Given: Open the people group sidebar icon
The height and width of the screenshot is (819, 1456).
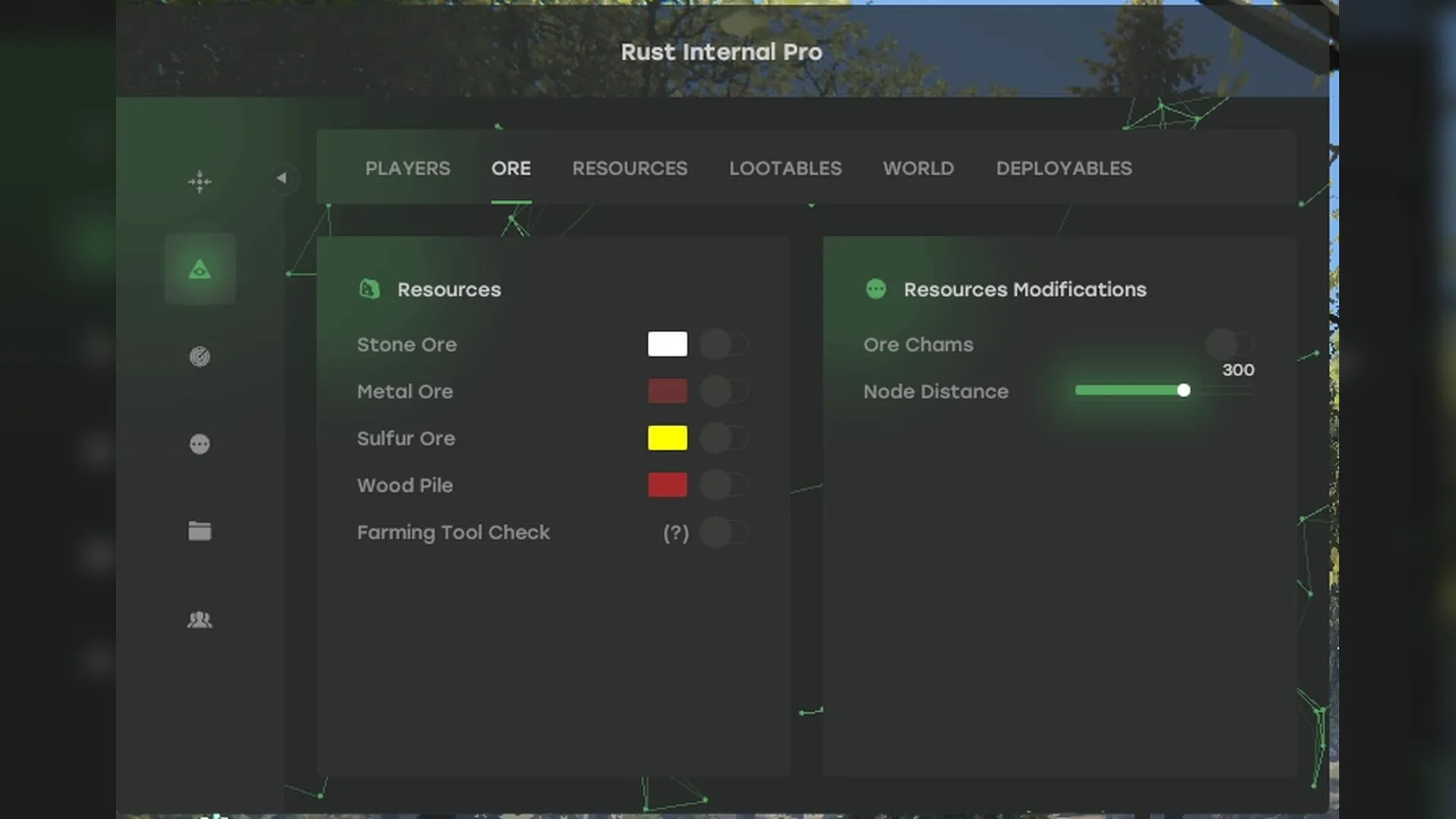Looking at the screenshot, I should (199, 620).
